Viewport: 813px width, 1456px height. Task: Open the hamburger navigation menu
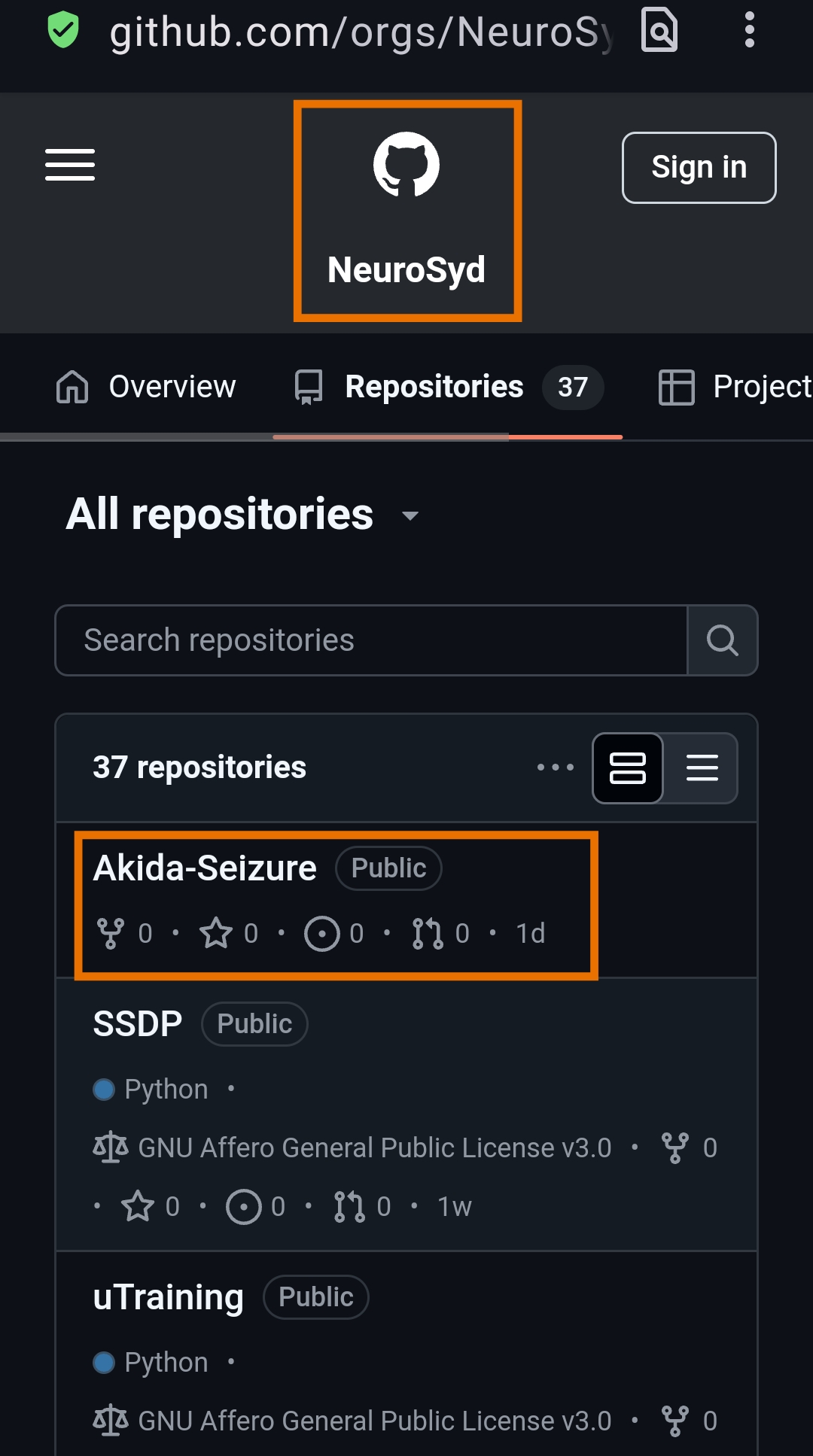(x=70, y=165)
